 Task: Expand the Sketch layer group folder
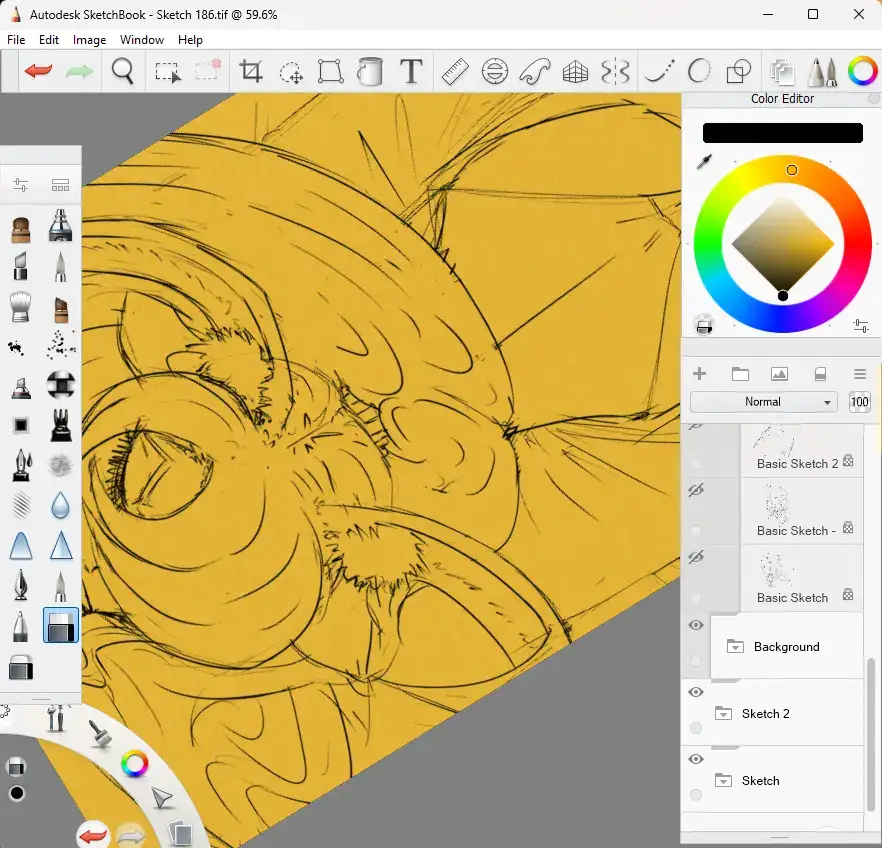724,781
